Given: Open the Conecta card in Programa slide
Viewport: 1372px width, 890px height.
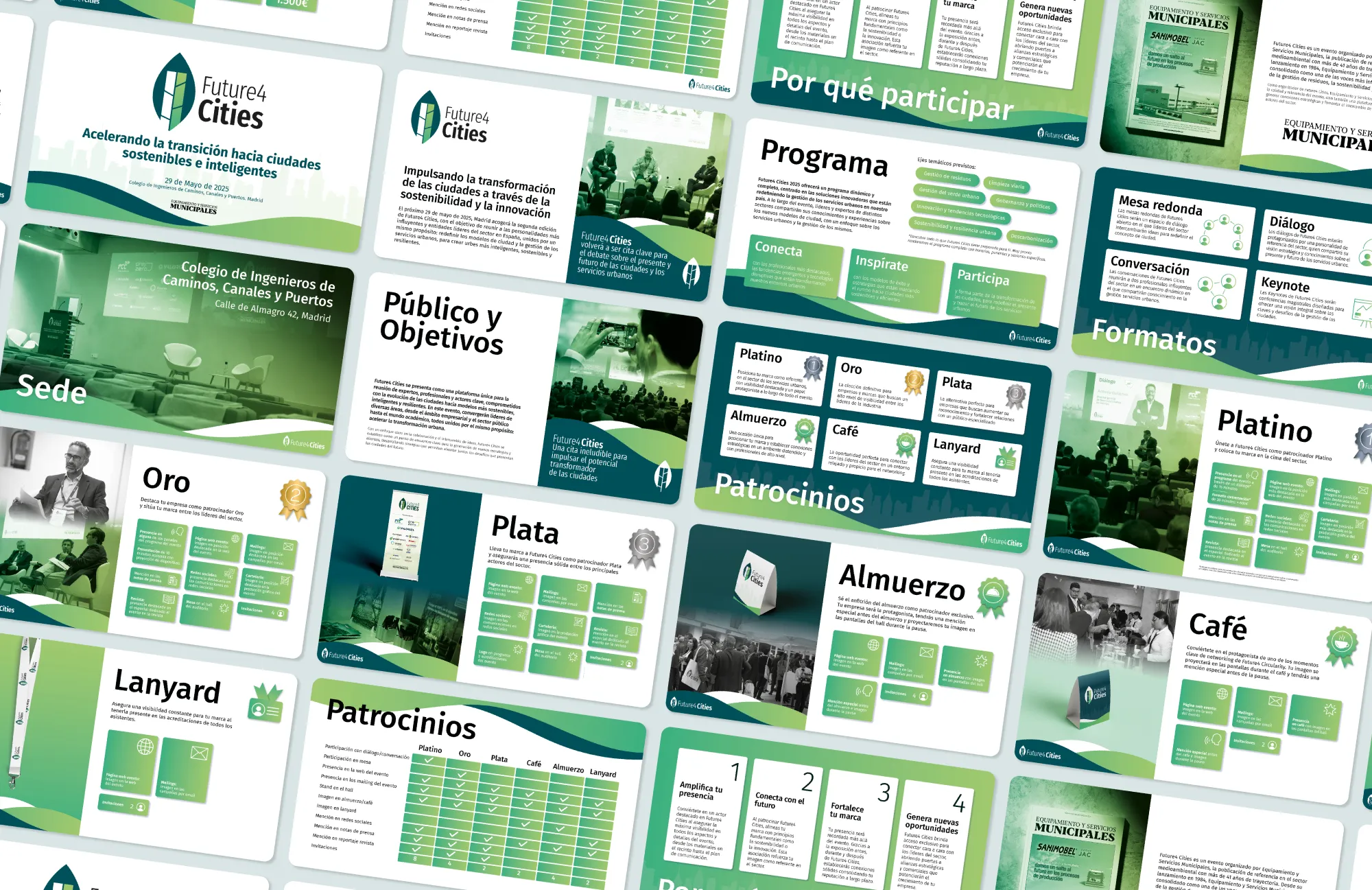Looking at the screenshot, I should [794, 268].
